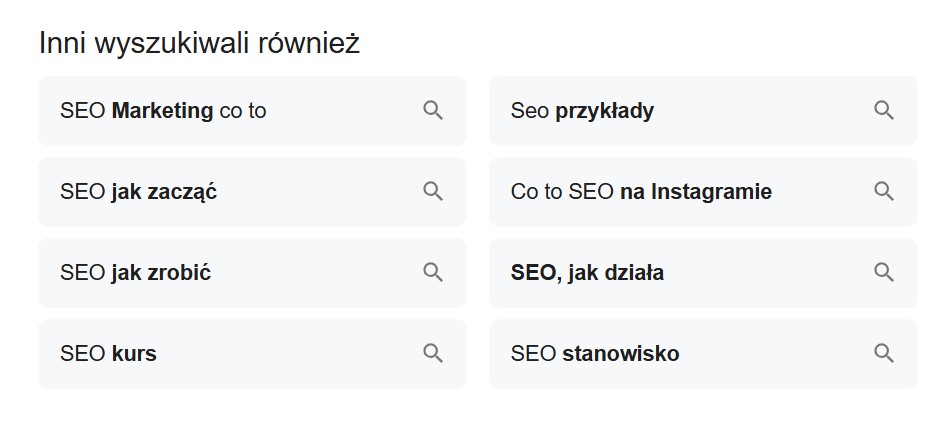Screen dimensions: 937x425
Task: Click the search icon next to Seo przykłady
Action: tap(884, 110)
